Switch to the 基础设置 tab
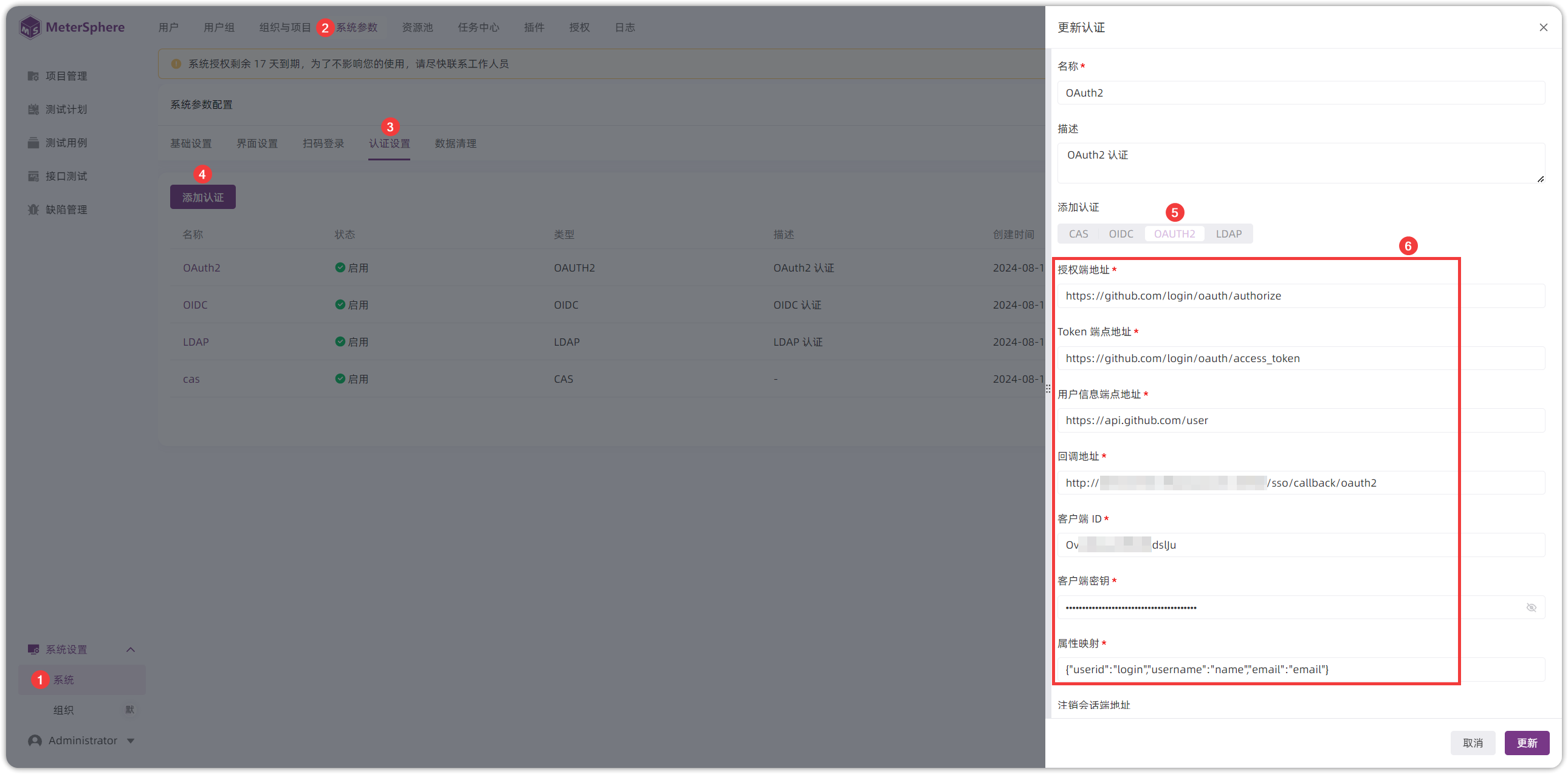 190,143
